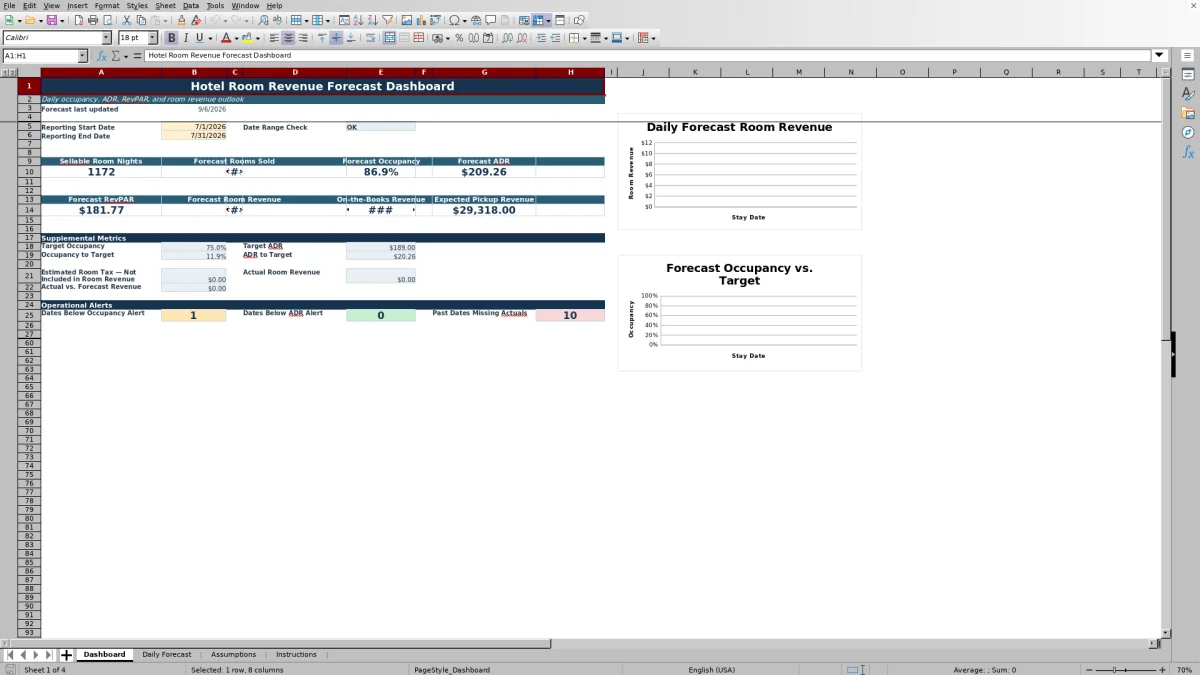Screen dimensions: 1200x675
Task: Save the document using the Save icon
Action: [50, 20]
